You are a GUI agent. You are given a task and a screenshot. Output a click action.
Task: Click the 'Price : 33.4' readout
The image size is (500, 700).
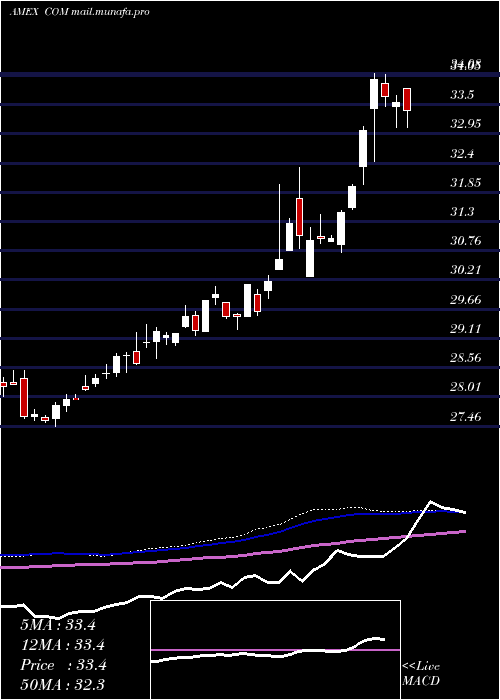pyautogui.click(x=63, y=665)
